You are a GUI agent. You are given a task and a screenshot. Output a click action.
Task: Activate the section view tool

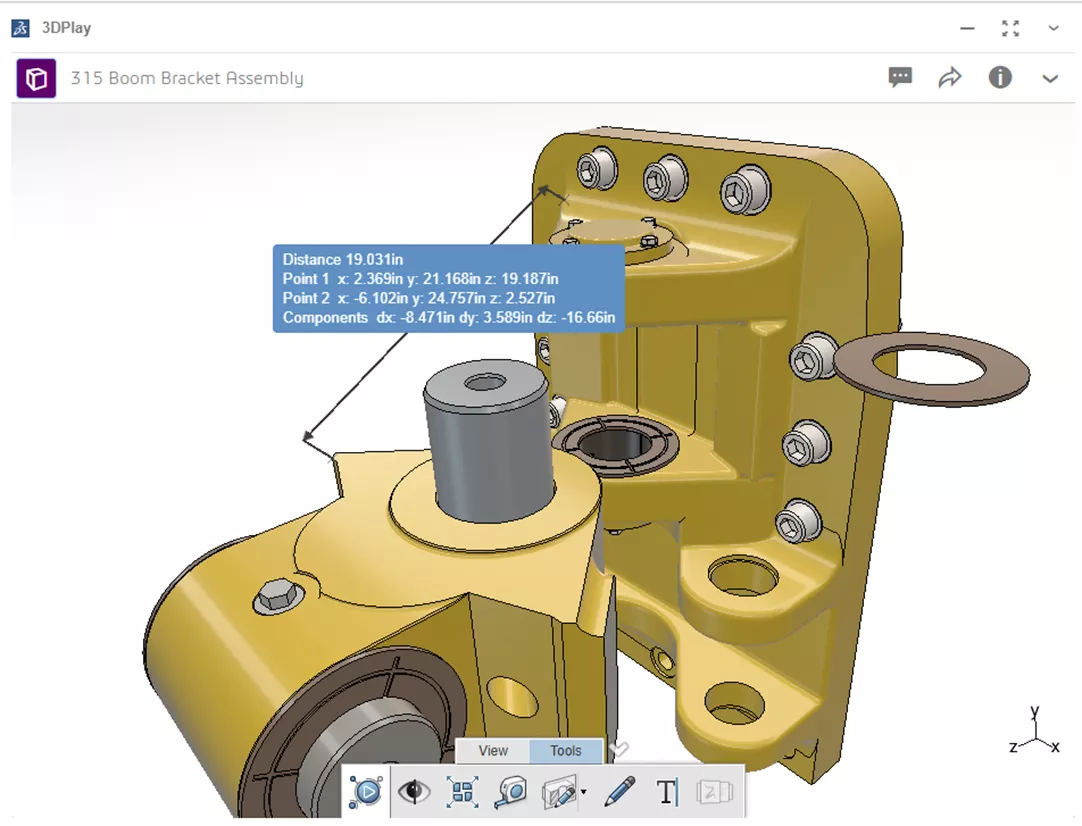[561, 791]
